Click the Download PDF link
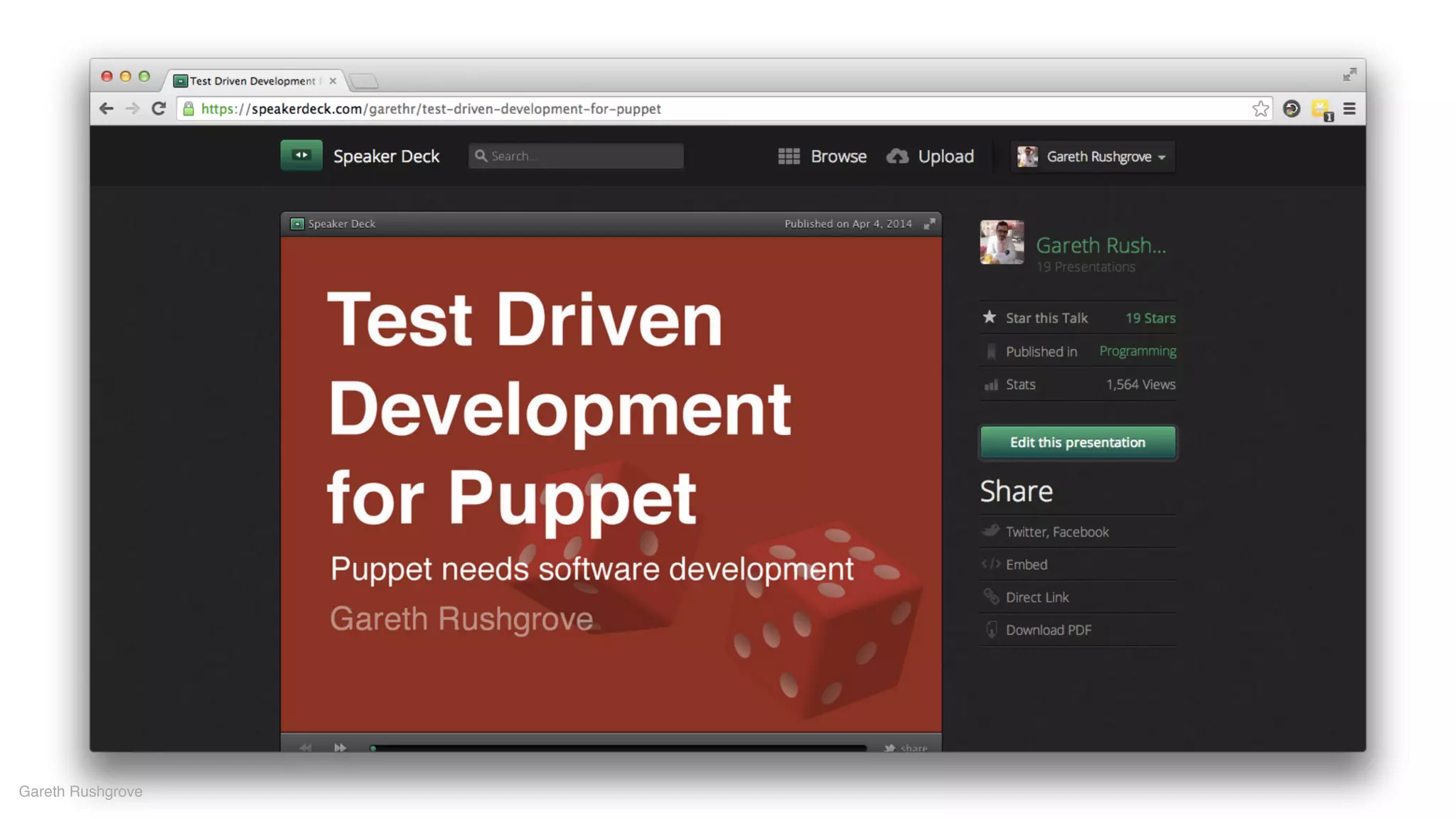This screenshot has height=819, width=1456. tap(1048, 630)
